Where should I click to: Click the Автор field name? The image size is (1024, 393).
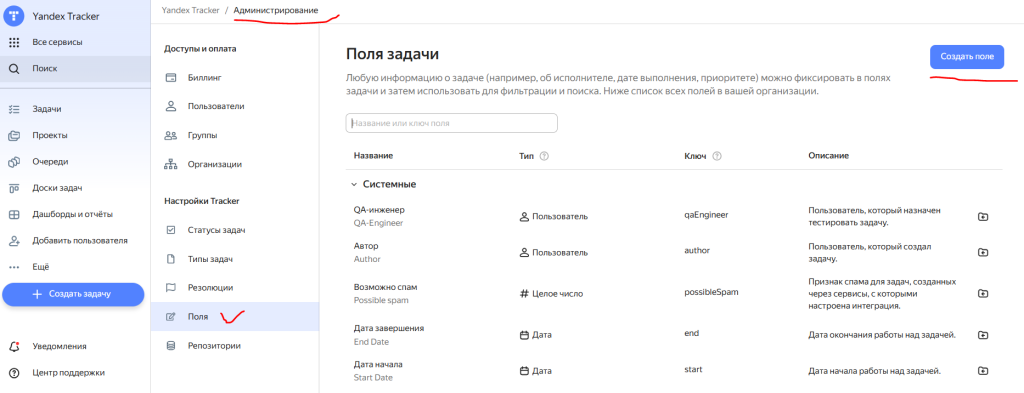[x=366, y=246]
